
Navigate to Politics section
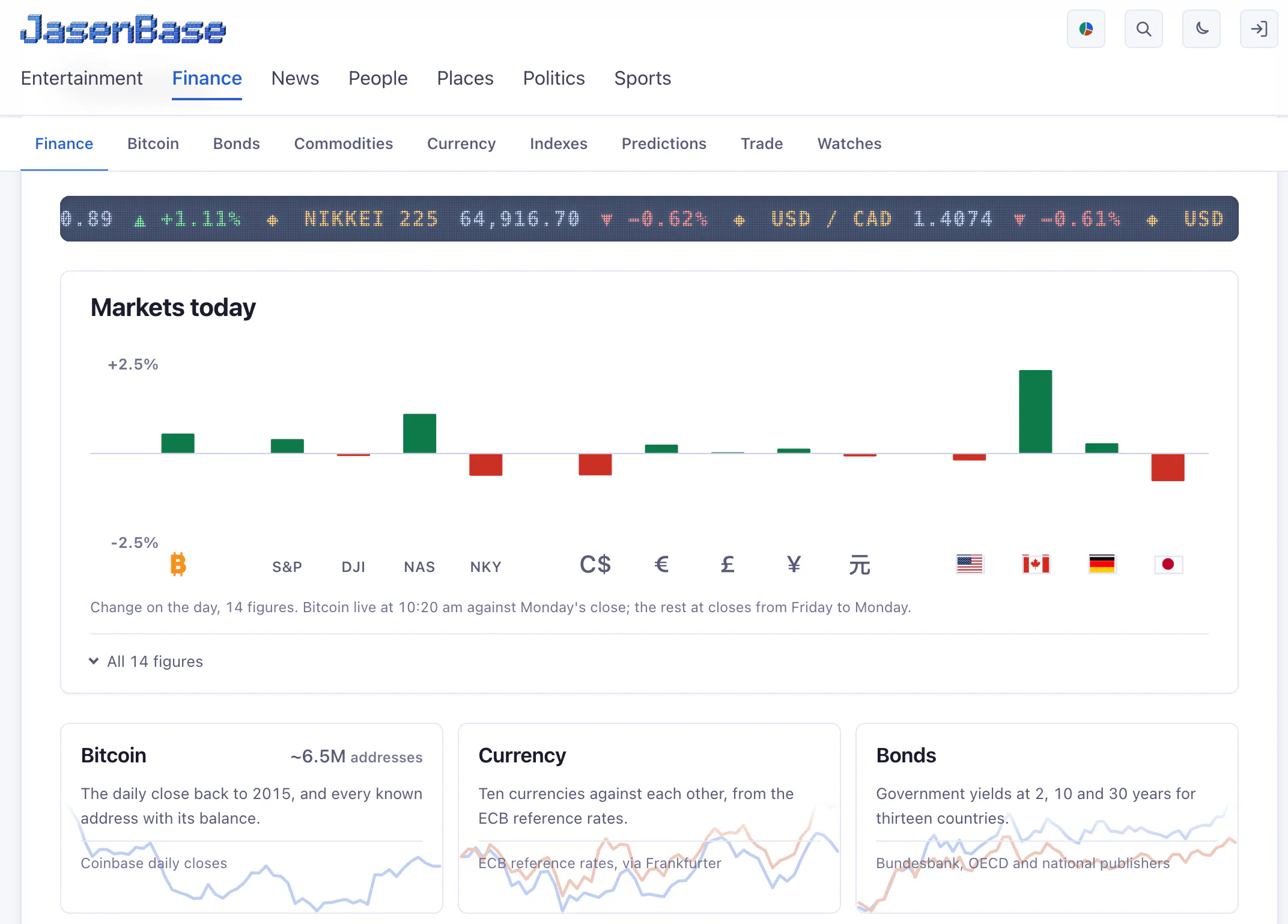coord(554,78)
